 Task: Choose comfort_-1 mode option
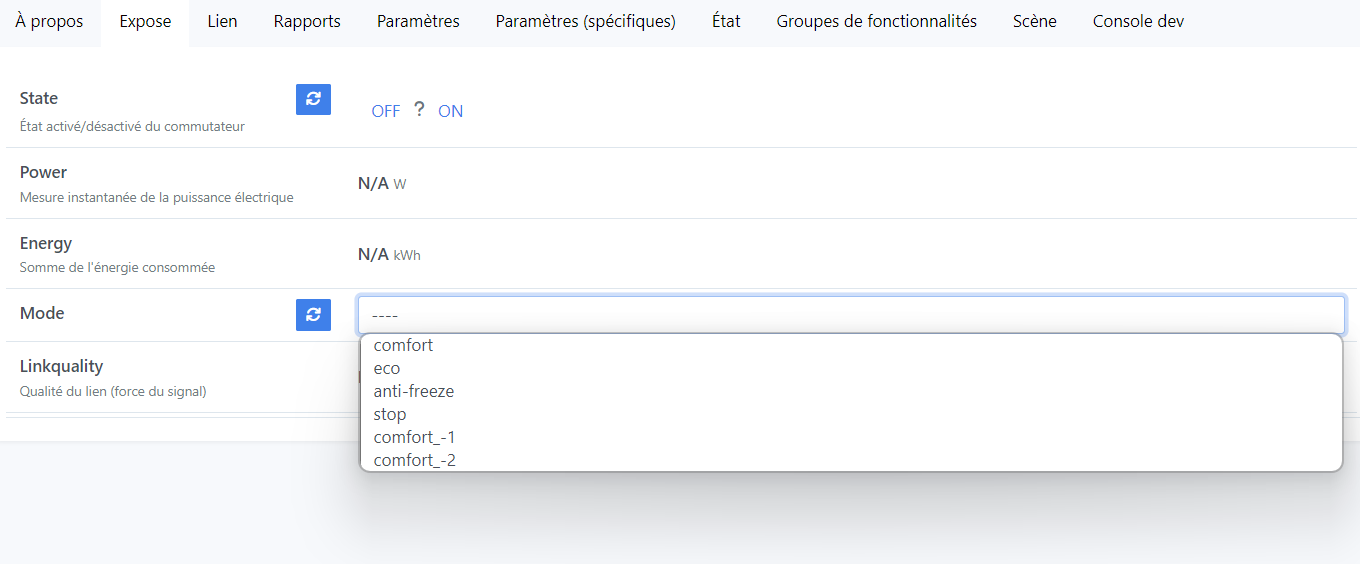point(414,438)
